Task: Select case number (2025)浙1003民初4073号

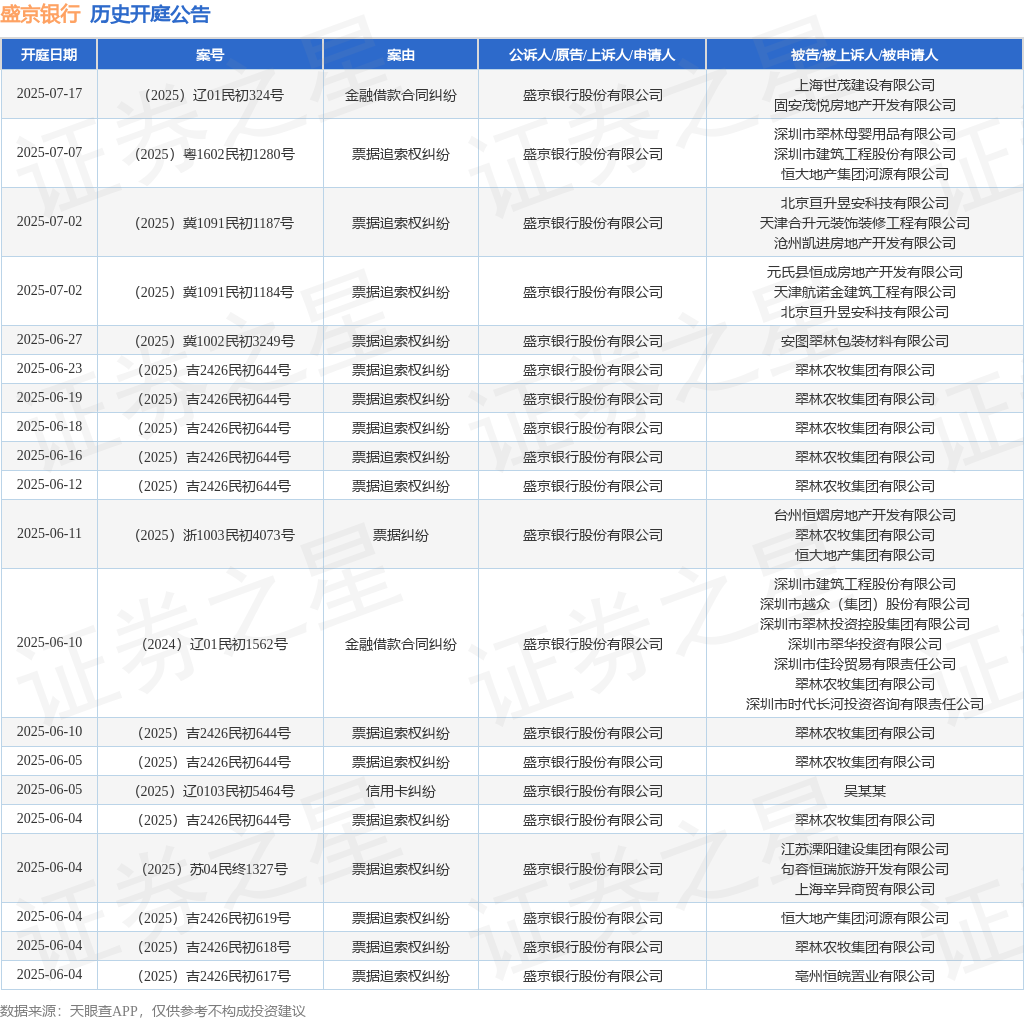Action: [214, 535]
